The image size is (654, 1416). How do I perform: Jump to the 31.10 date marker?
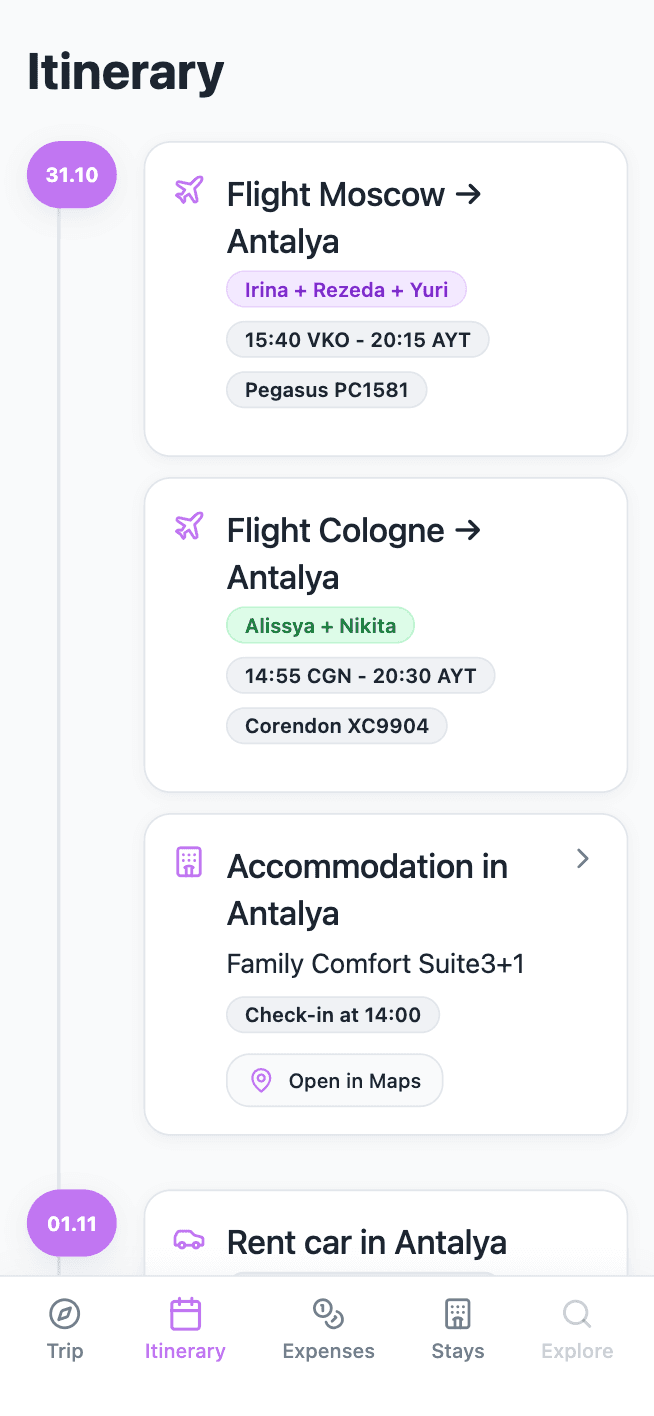(x=72, y=175)
